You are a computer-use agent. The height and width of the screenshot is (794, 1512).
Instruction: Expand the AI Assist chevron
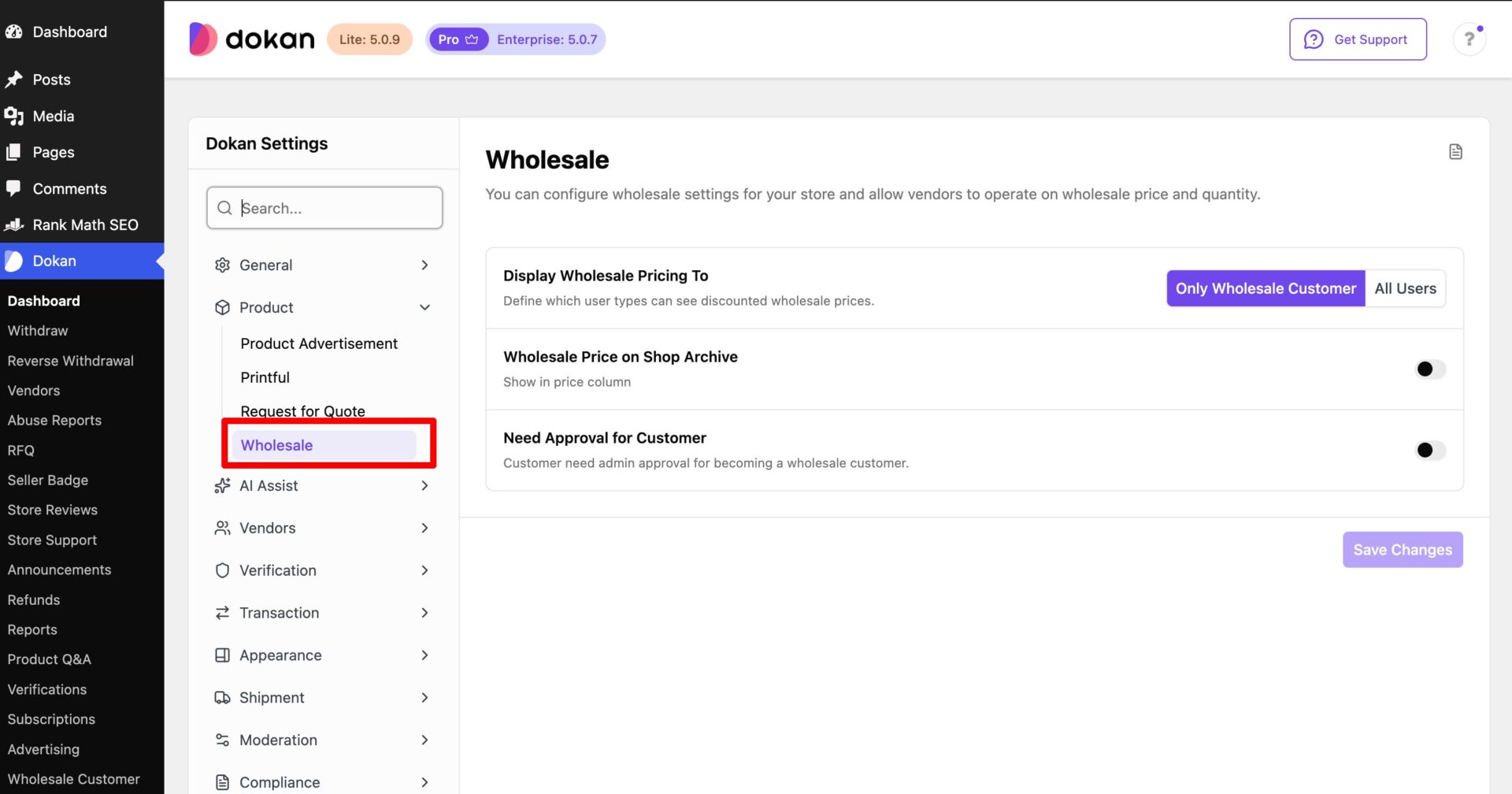coord(424,486)
